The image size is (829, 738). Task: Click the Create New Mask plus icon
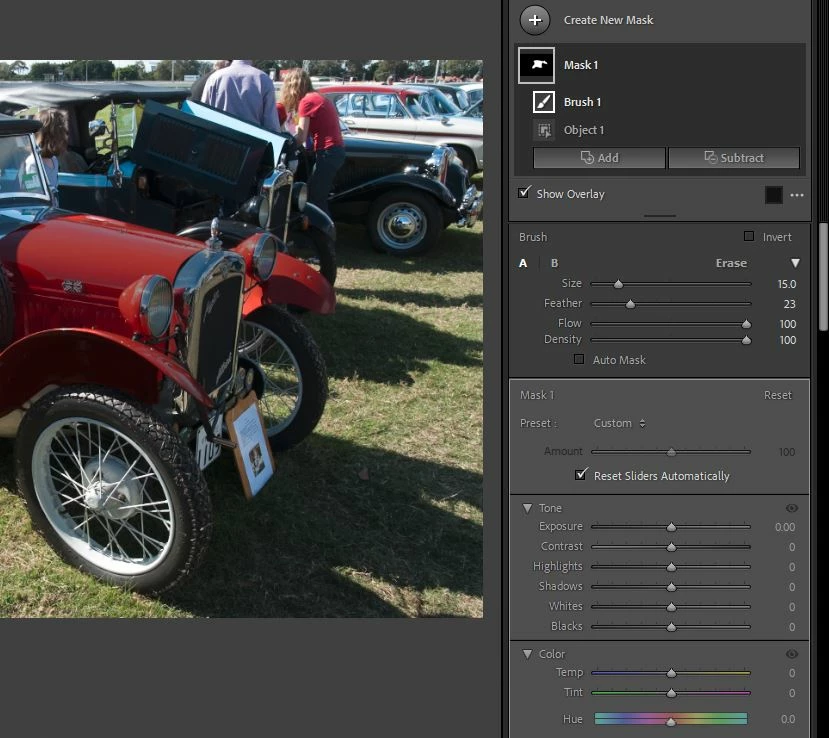point(535,20)
